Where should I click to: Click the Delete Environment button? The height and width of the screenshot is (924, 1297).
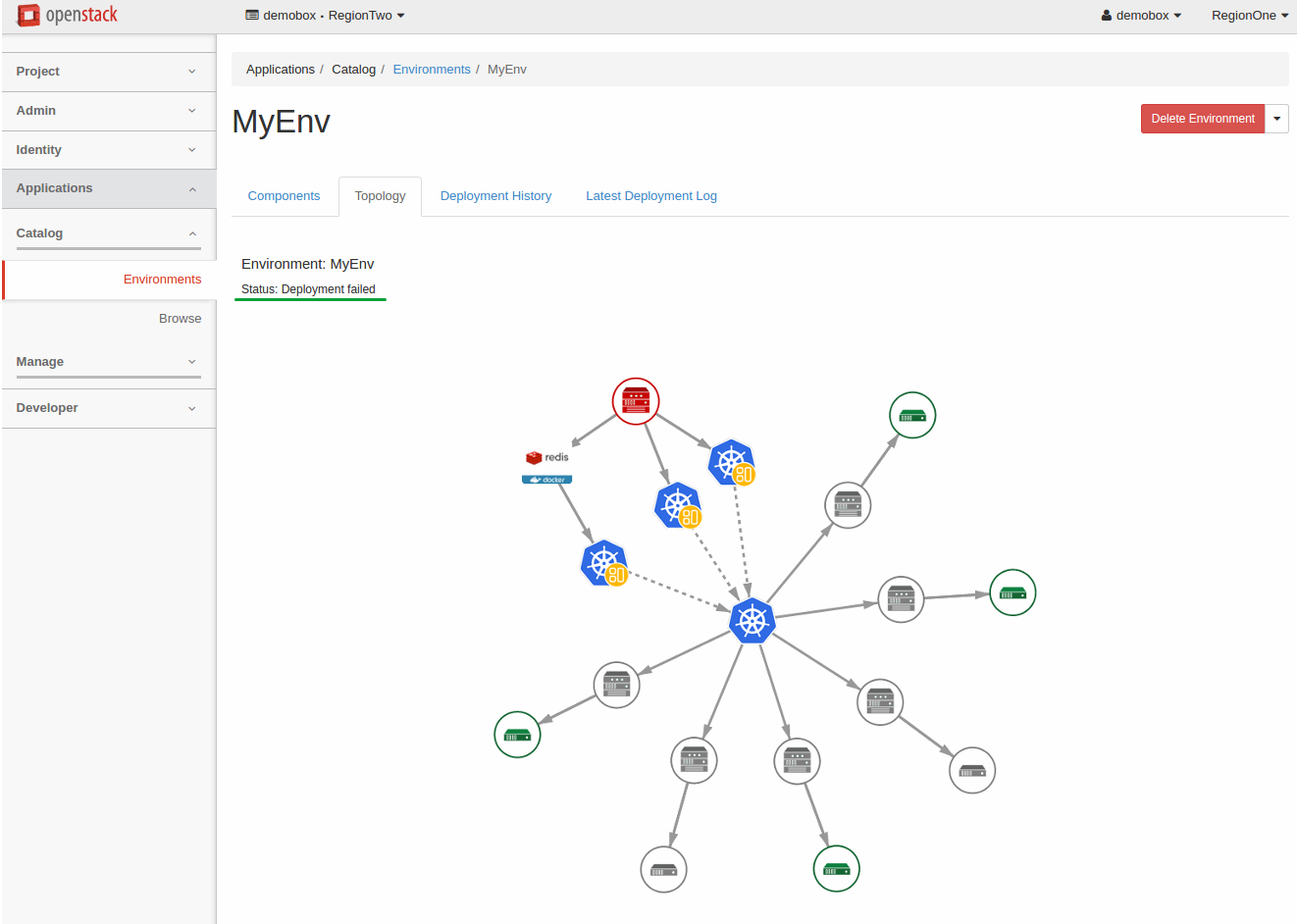[1202, 119]
